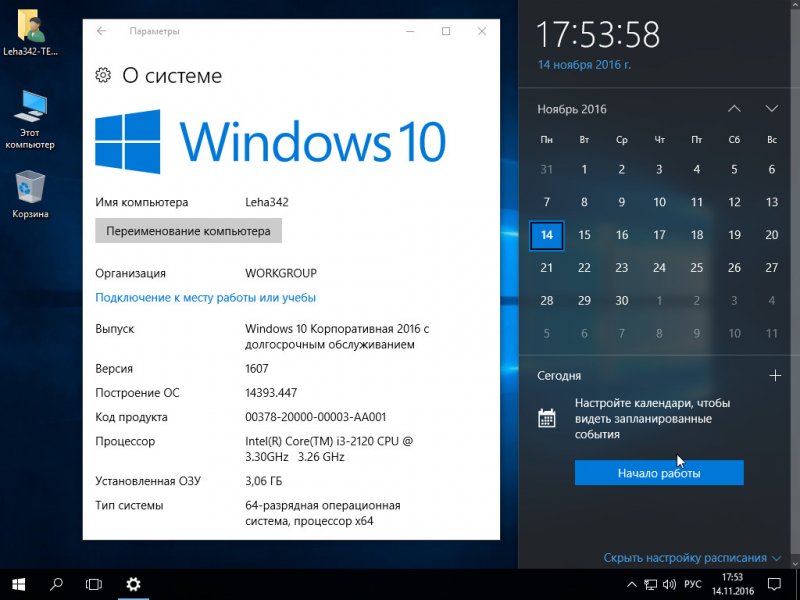The height and width of the screenshot is (600, 800).
Task: Click the Сегодня heading
Action: pyautogui.click(x=559, y=376)
